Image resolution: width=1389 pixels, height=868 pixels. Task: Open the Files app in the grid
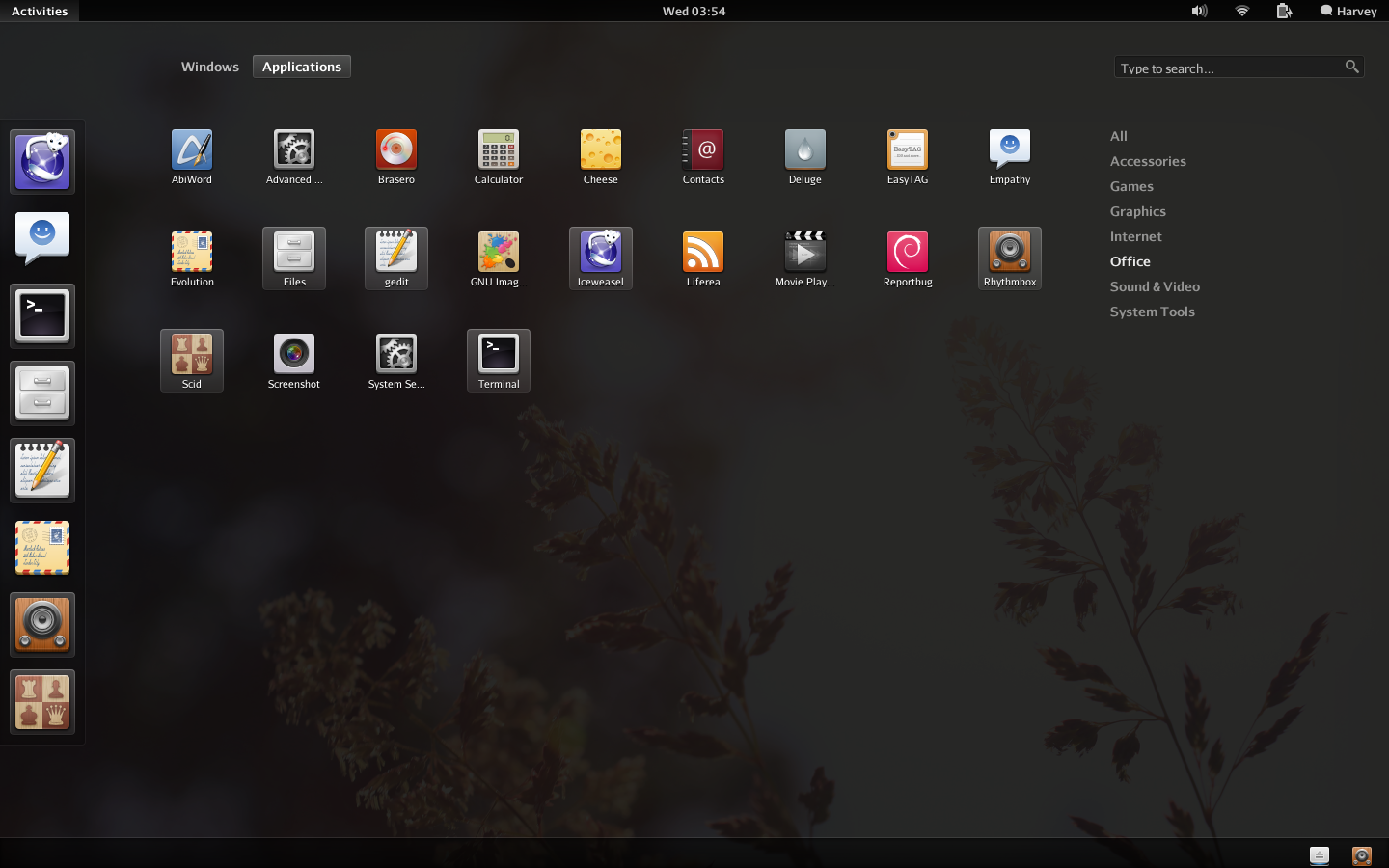[x=294, y=258]
